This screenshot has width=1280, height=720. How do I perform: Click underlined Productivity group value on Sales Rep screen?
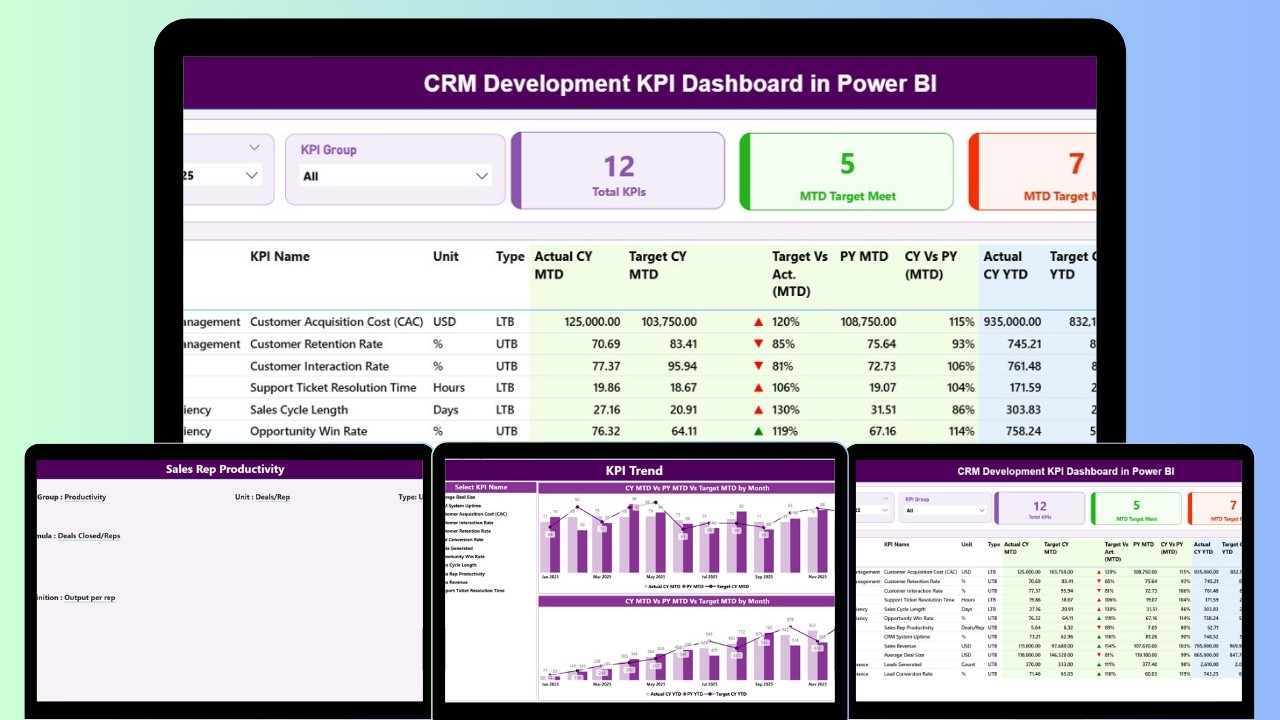[85, 497]
